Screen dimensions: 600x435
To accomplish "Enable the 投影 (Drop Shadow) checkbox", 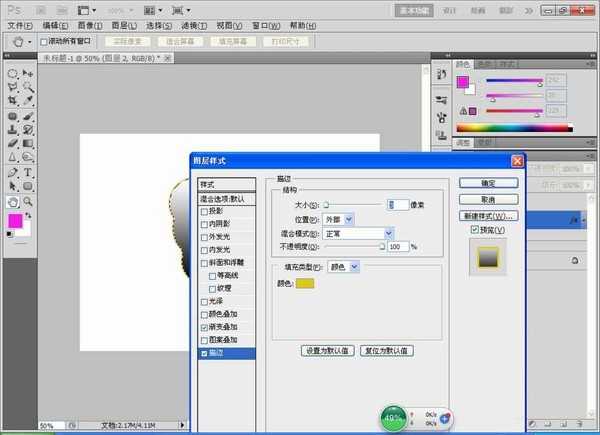I will tap(205, 212).
